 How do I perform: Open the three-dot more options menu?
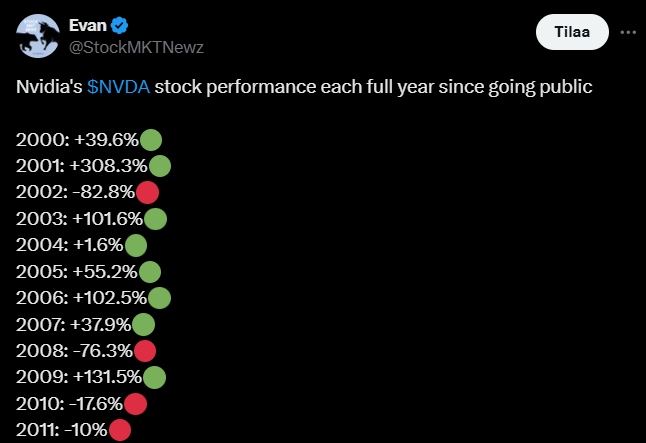tap(628, 32)
